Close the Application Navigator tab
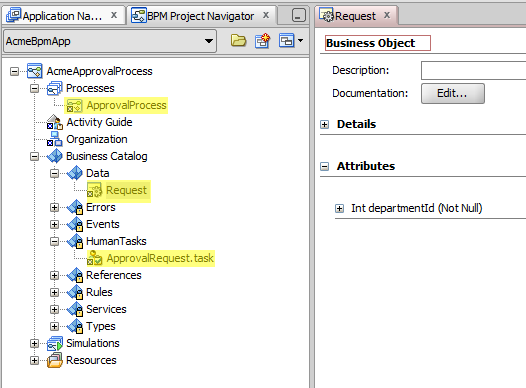Screen dimensions: 526x388 (114, 15)
